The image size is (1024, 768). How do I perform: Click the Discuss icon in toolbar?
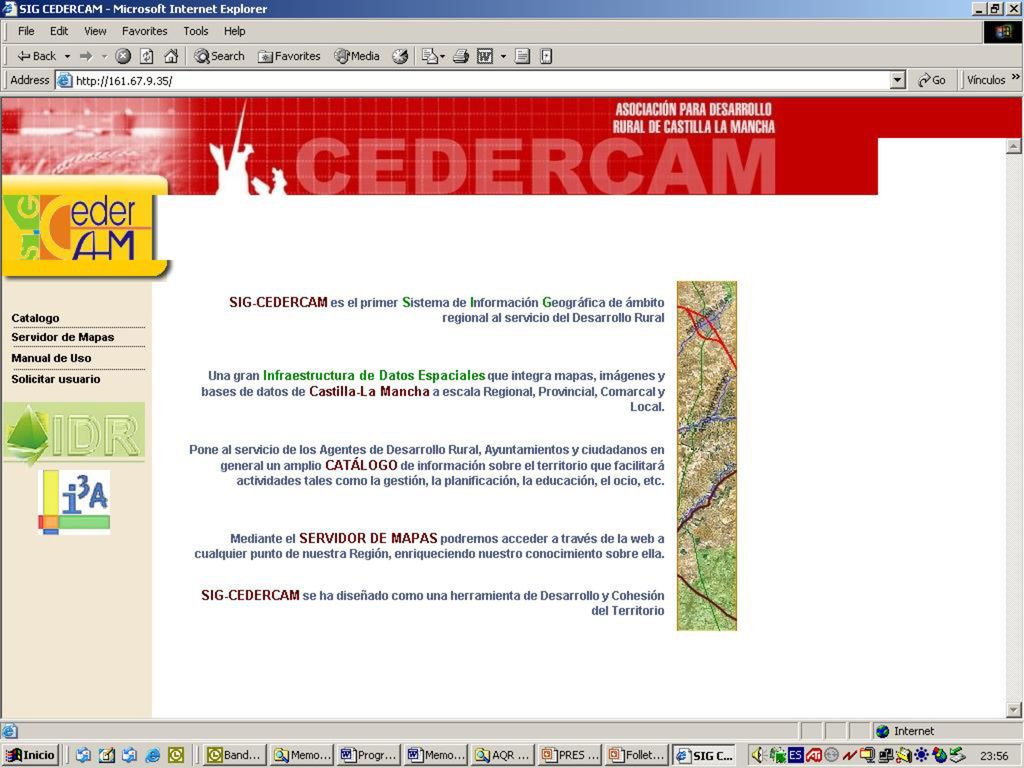pyautogui.click(x=522, y=56)
